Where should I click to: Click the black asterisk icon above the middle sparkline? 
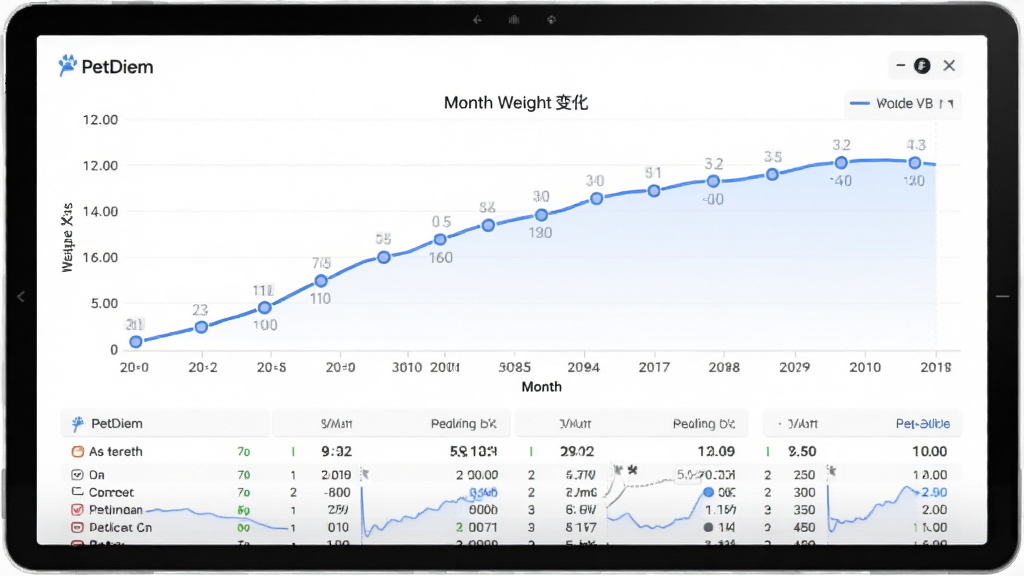(632, 470)
